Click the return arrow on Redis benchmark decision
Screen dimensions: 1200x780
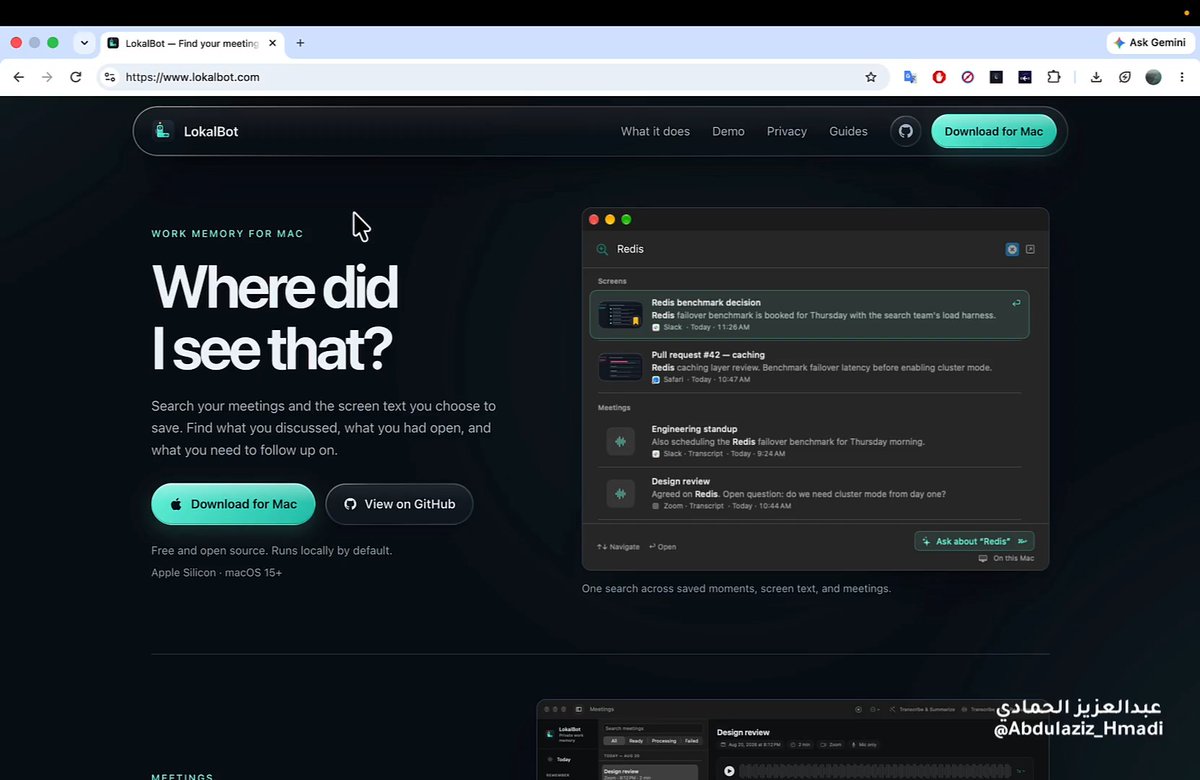pos(1016,303)
